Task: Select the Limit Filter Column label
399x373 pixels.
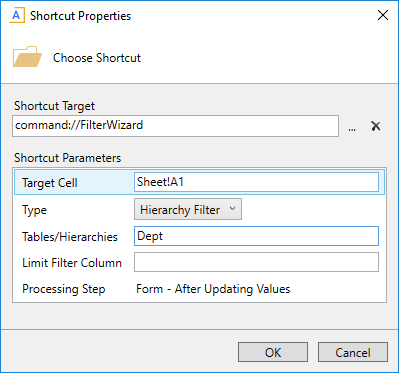Action: pos(72,263)
